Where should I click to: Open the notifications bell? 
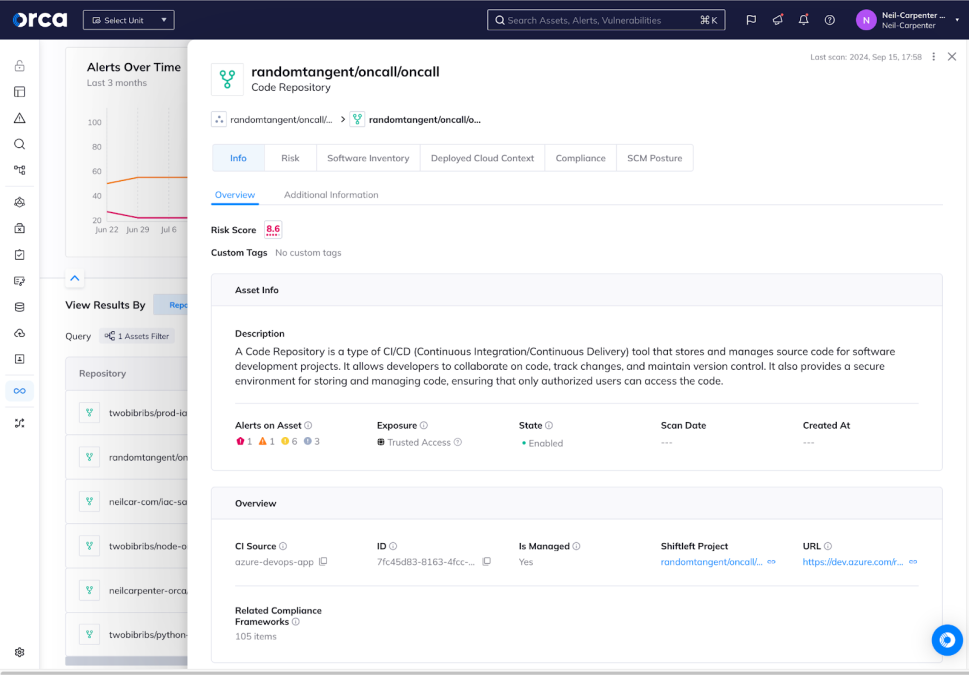[x=803, y=20]
